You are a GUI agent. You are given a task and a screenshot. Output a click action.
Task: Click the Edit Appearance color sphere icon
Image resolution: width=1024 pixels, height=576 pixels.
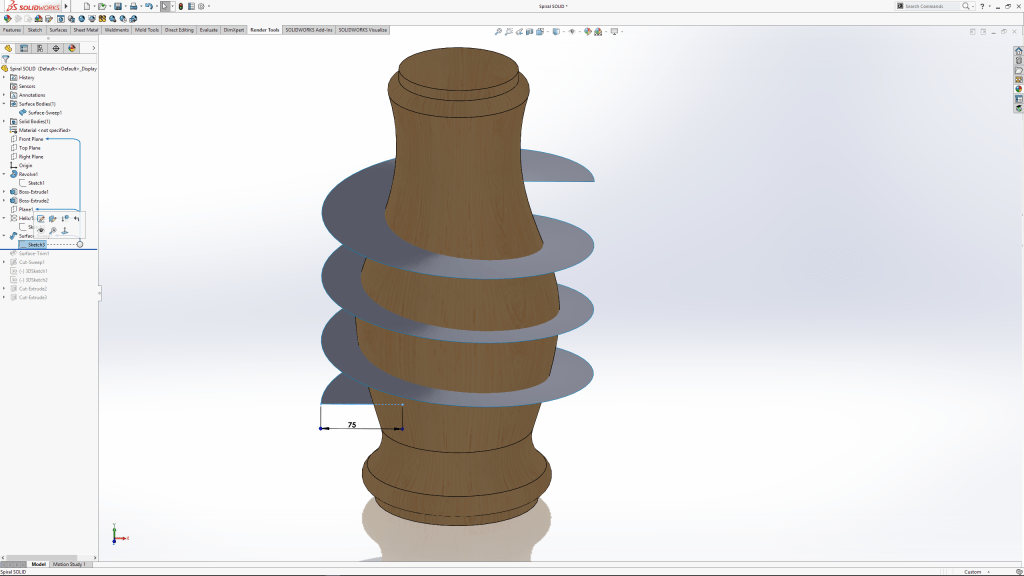588,31
